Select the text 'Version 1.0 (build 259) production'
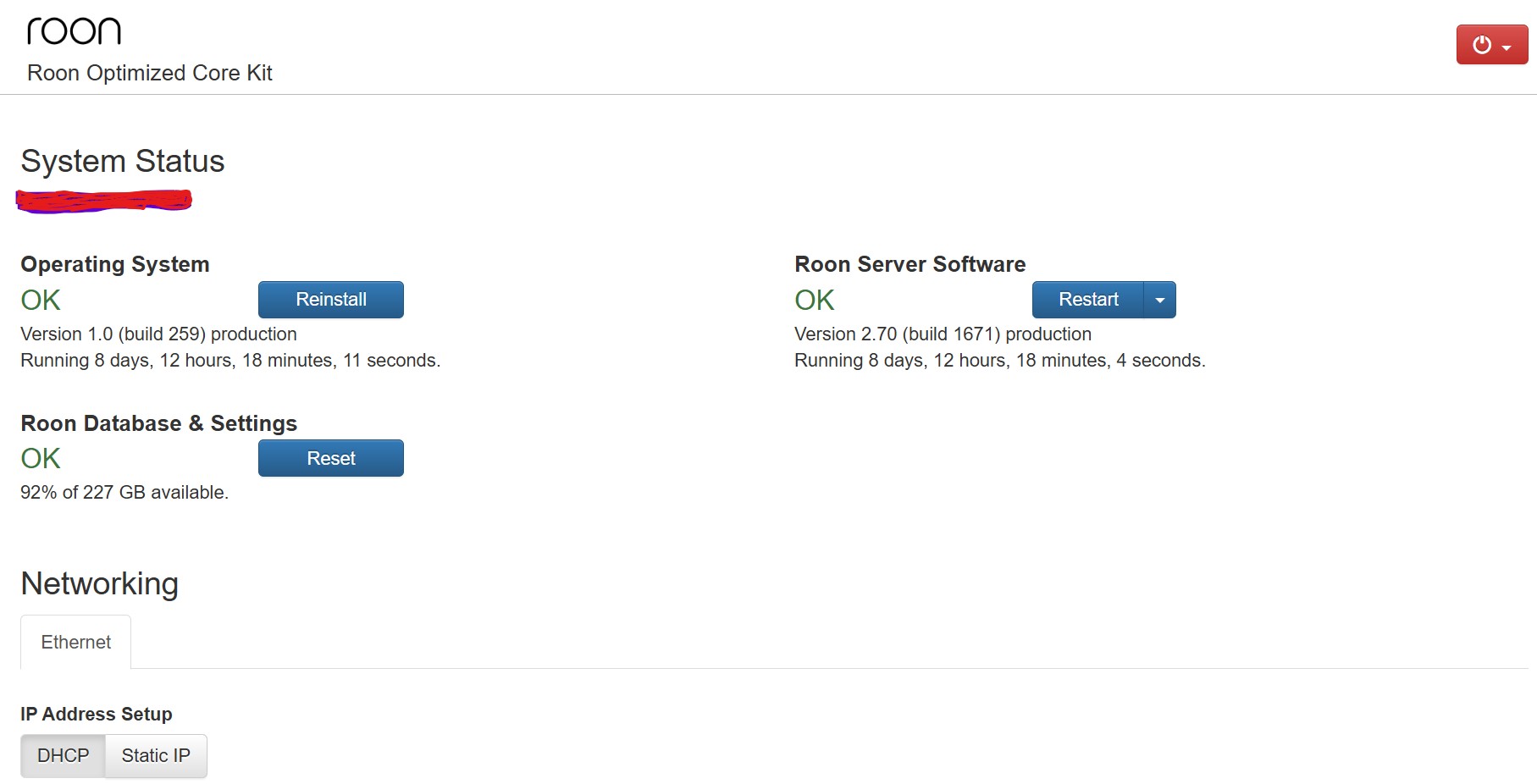Image resolution: width=1537 pixels, height=784 pixels. 159,334
